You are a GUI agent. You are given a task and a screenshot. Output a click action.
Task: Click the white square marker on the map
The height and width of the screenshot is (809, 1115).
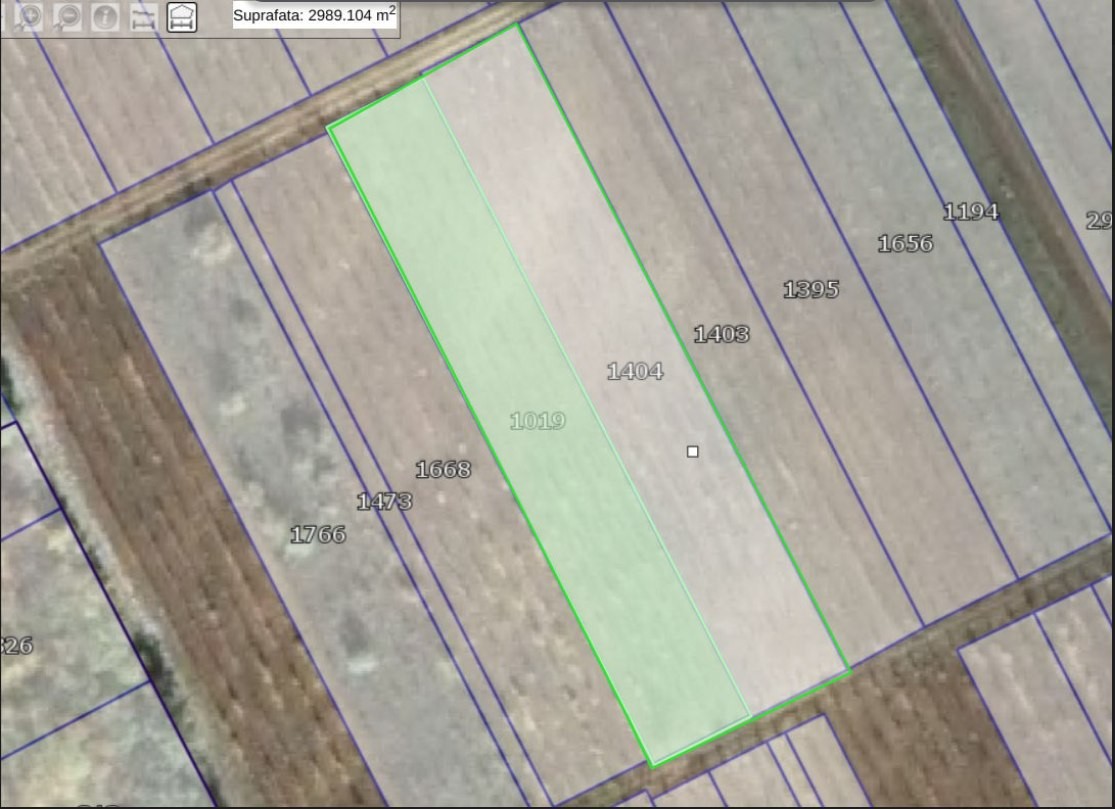tap(693, 452)
